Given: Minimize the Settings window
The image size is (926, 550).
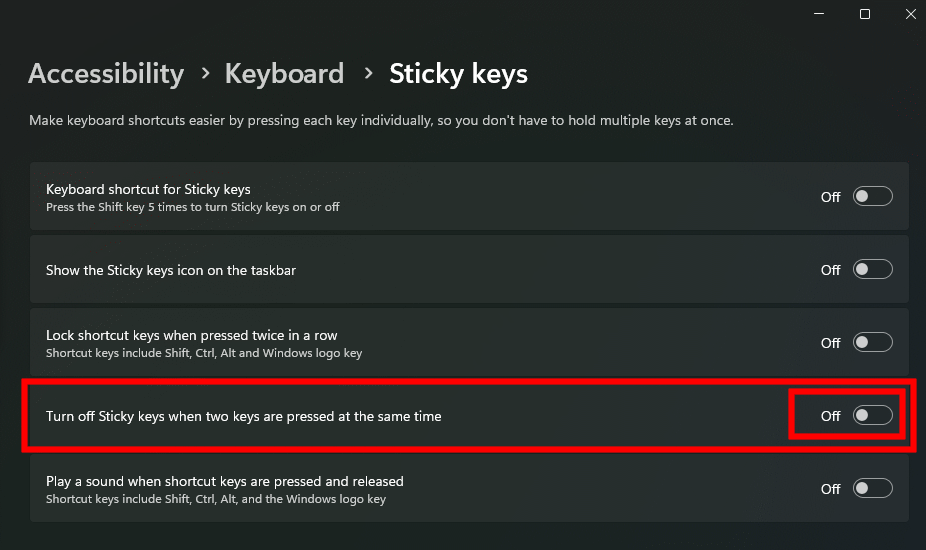Looking at the screenshot, I should coord(819,14).
